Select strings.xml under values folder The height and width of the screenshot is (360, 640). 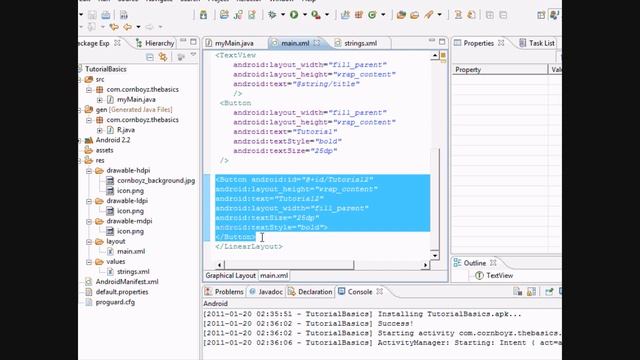(133, 271)
